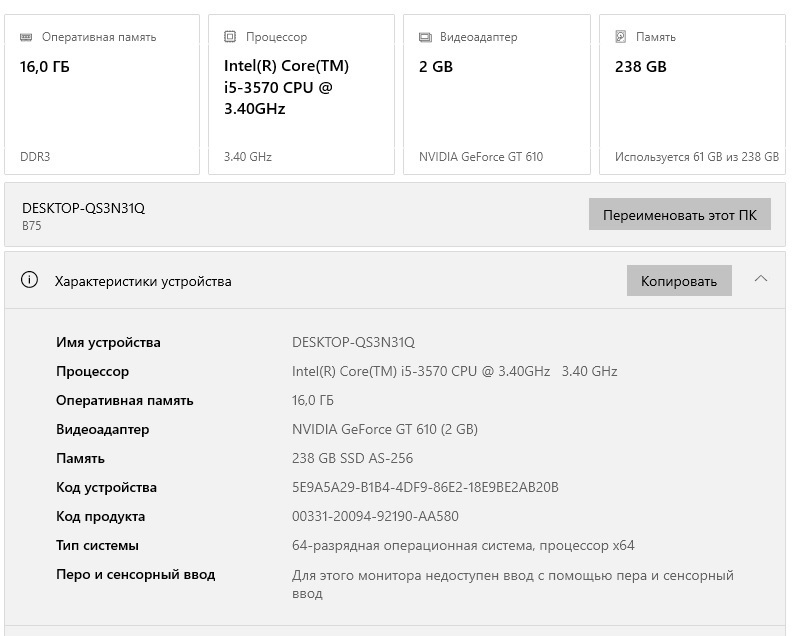794x636 pixels.
Task: Click the video adapter icon
Action: [425, 37]
